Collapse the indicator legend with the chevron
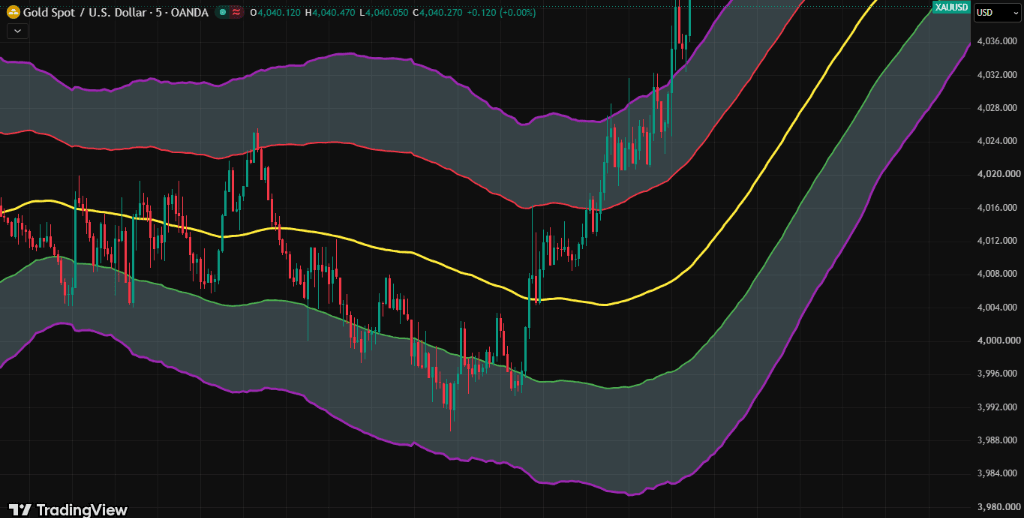The height and width of the screenshot is (518, 1024). pos(18,30)
